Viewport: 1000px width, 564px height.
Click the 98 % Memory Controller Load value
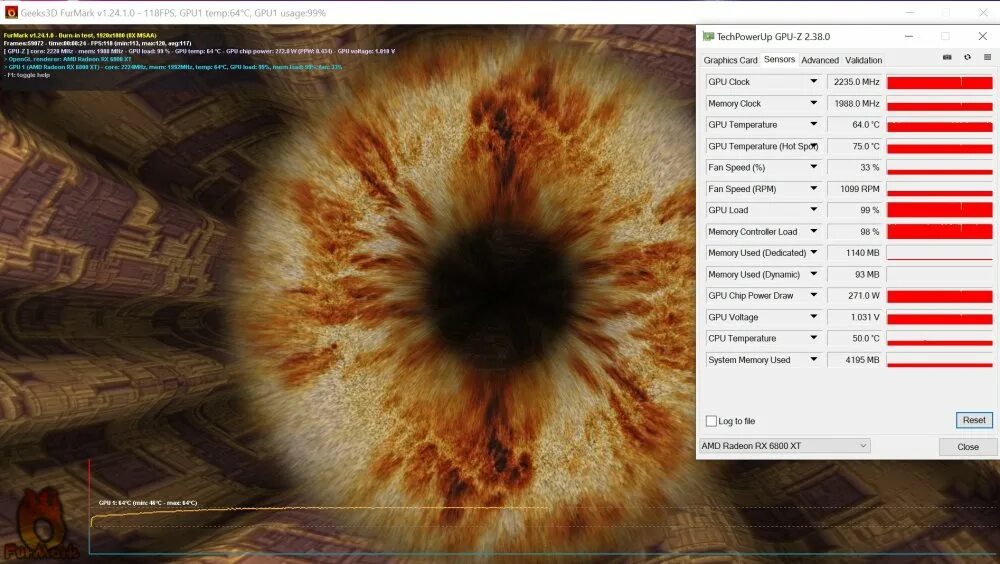[855, 231]
